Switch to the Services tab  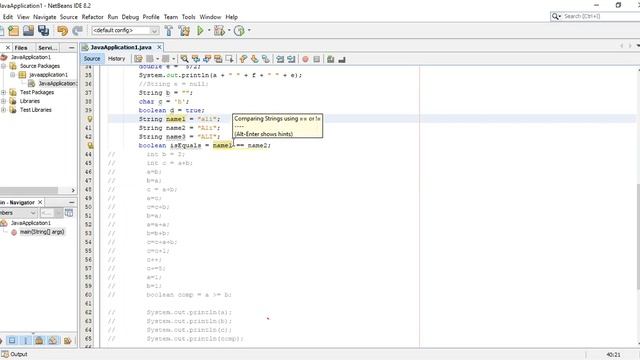pos(47,48)
